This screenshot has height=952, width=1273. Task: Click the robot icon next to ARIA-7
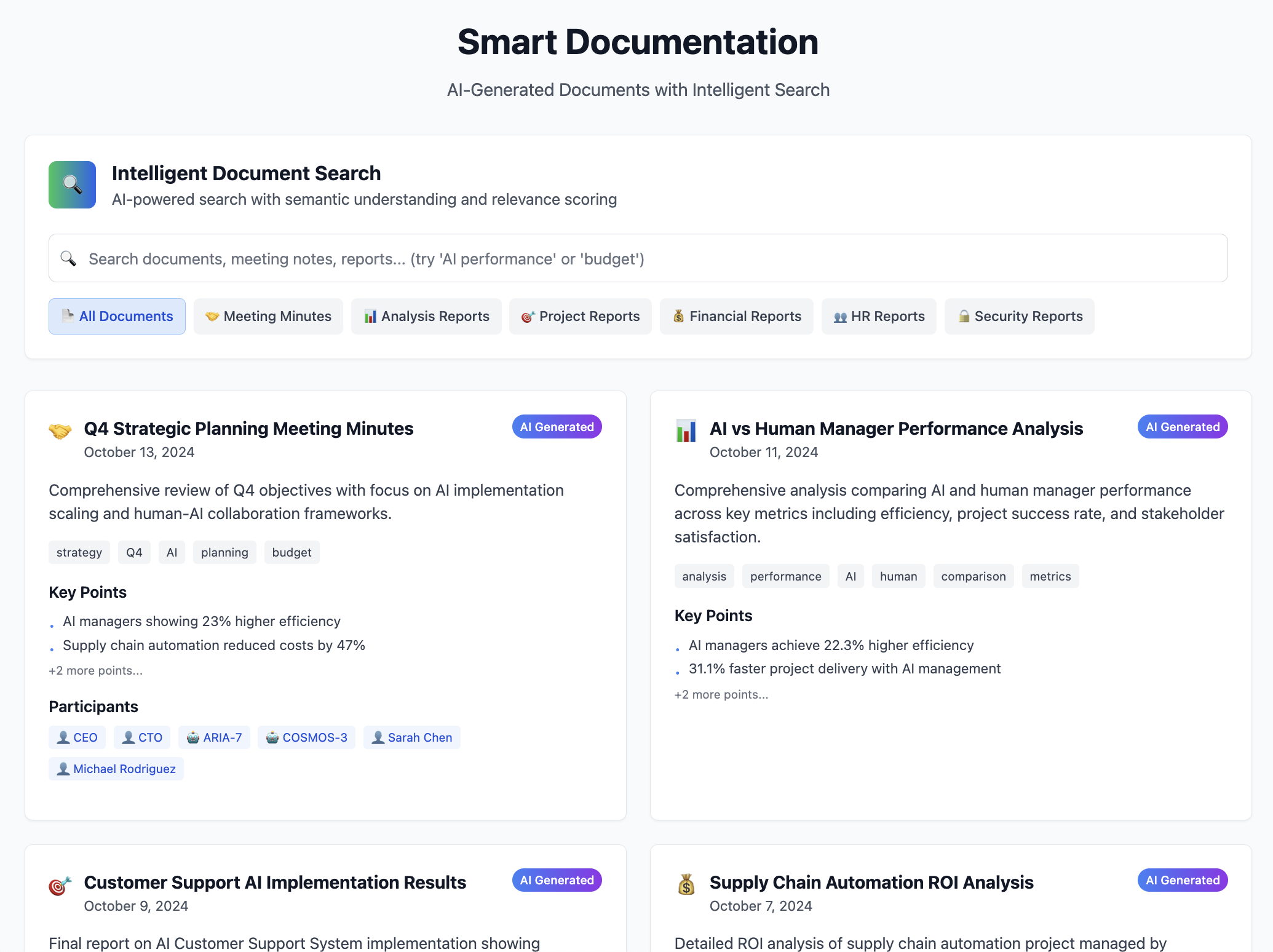click(x=194, y=737)
